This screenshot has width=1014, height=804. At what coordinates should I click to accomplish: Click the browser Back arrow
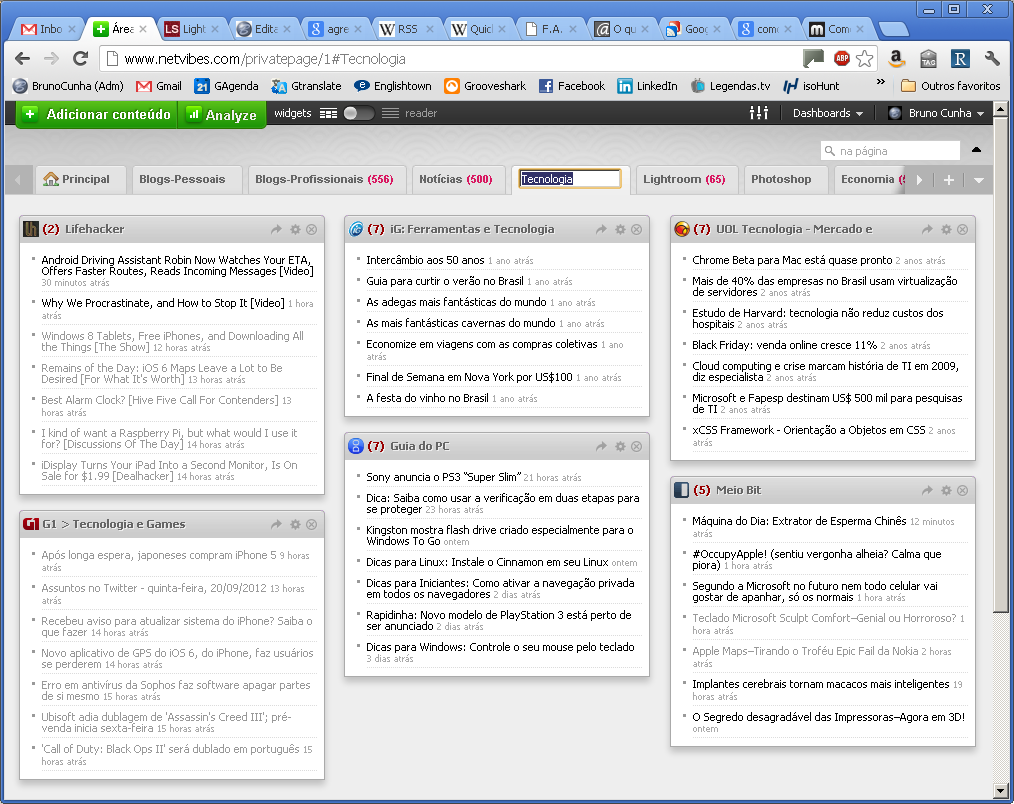23,59
